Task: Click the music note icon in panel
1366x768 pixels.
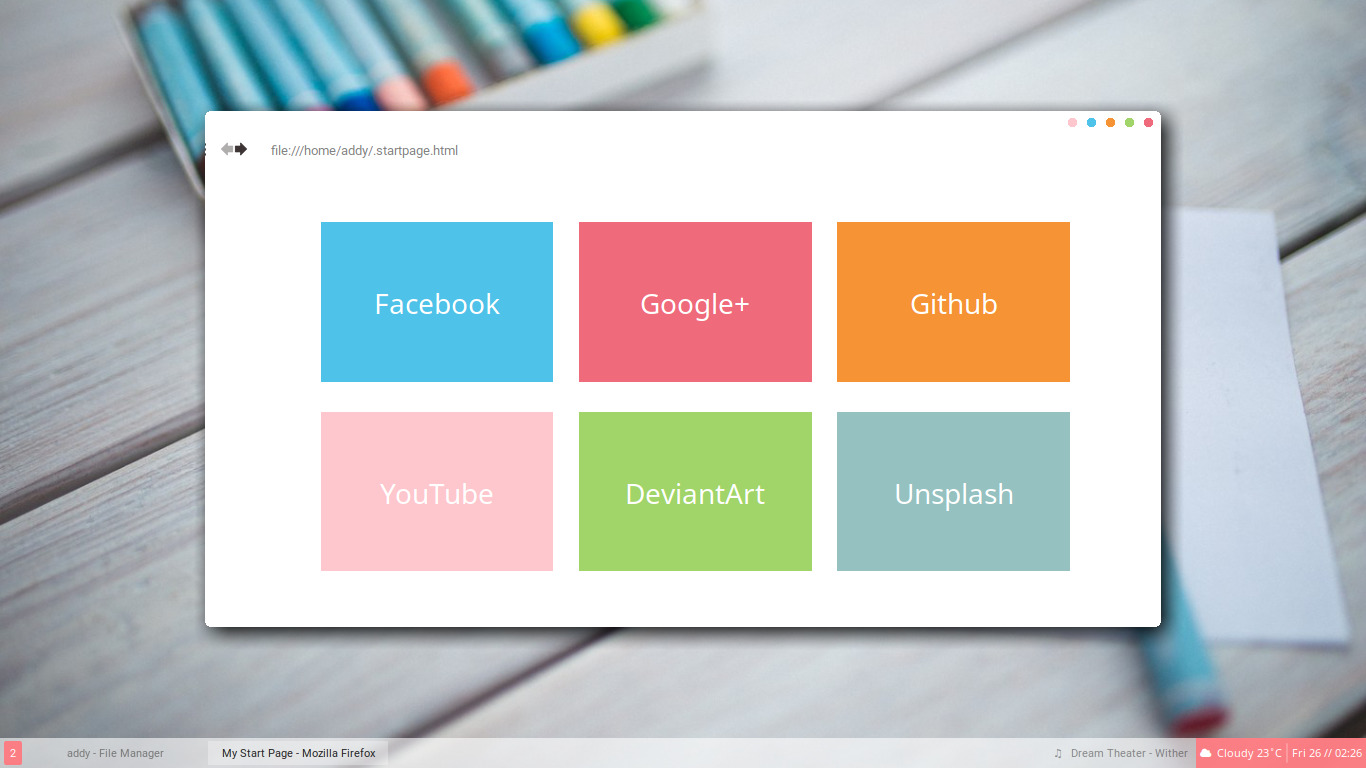Action: click(x=1058, y=753)
